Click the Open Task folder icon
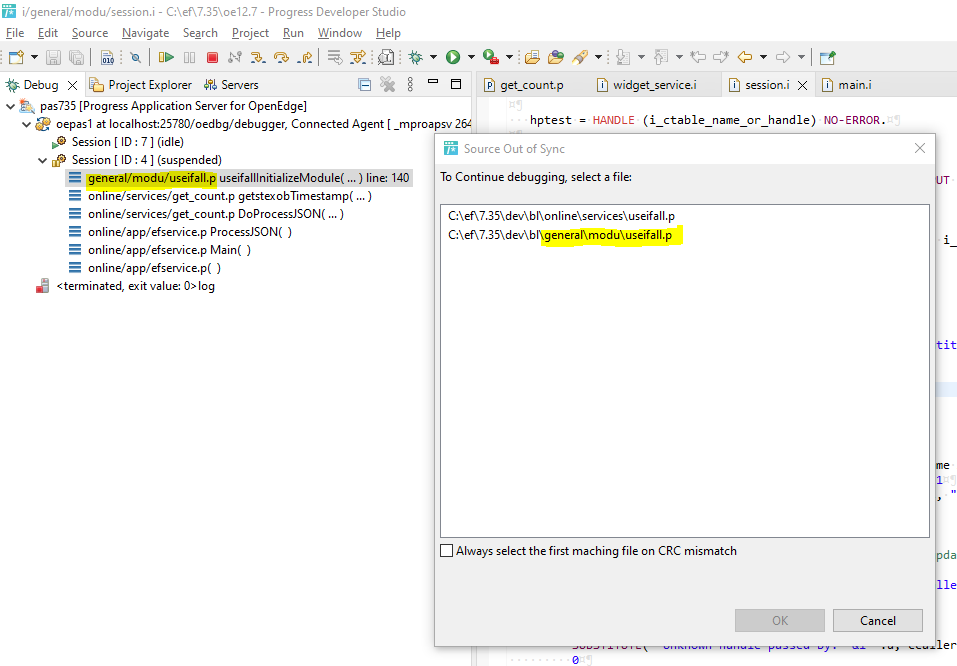This screenshot has width=957, height=666. [532, 57]
